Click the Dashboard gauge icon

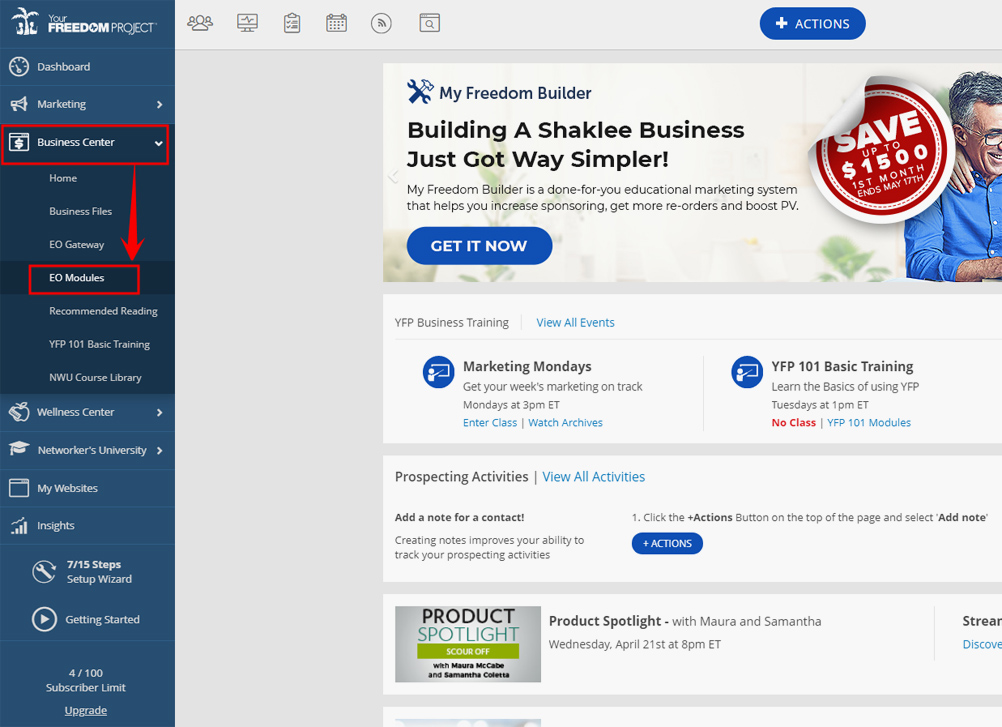coord(19,66)
